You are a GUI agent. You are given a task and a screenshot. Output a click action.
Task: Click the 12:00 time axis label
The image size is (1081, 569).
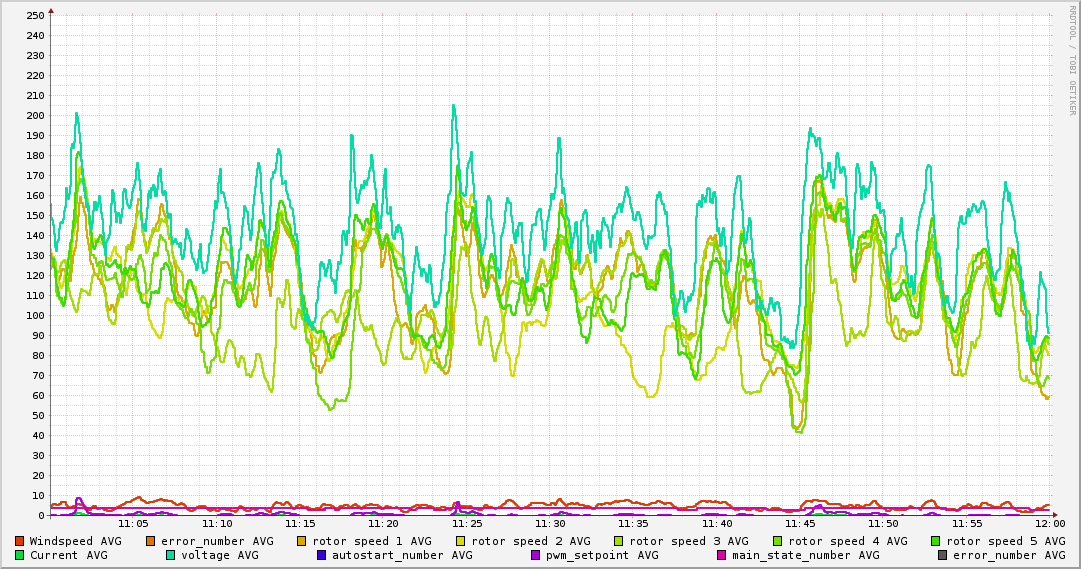[1050, 524]
